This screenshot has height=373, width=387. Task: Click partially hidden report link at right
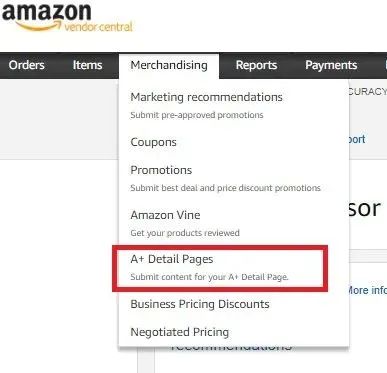(x=357, y=139)
